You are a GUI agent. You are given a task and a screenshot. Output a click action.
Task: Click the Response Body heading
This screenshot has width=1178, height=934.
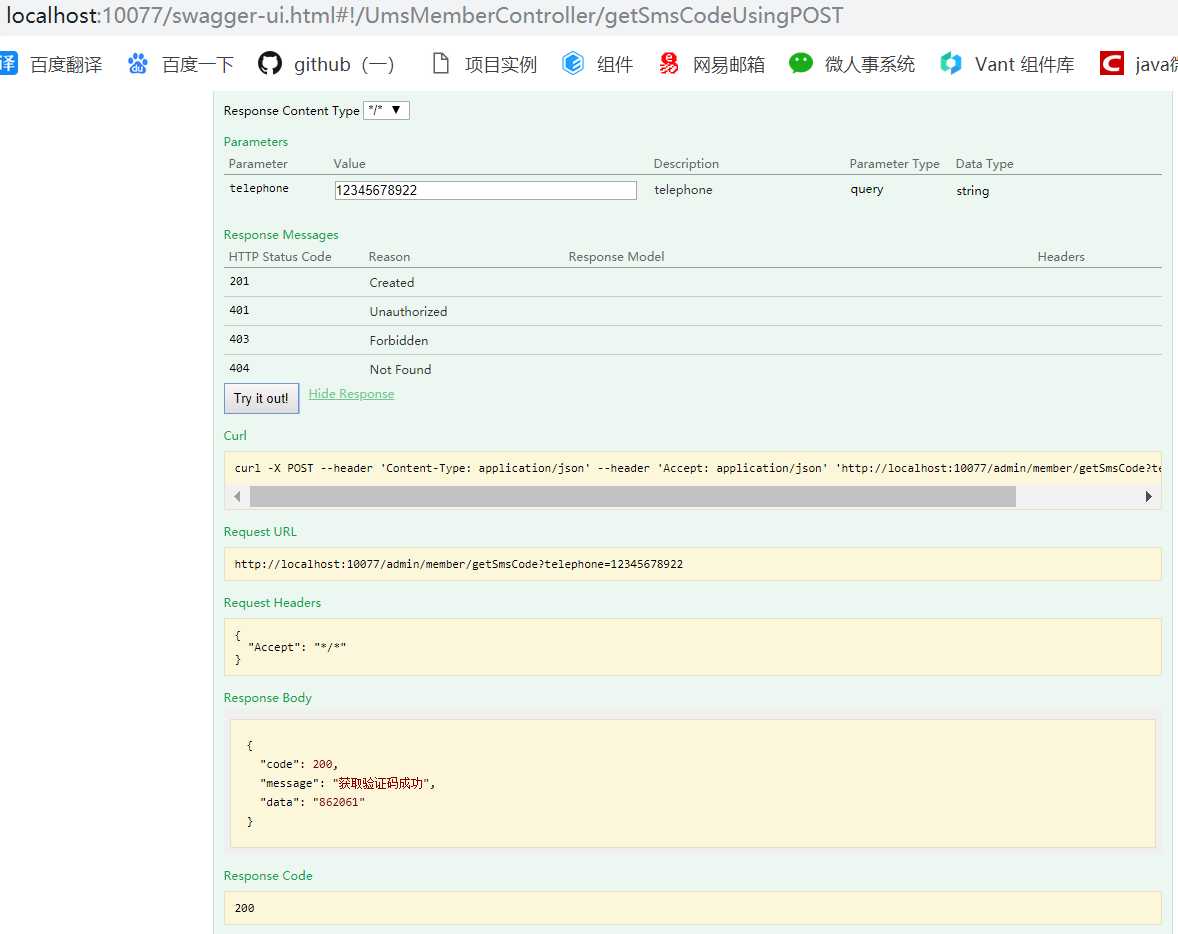(x=267, y=698)
